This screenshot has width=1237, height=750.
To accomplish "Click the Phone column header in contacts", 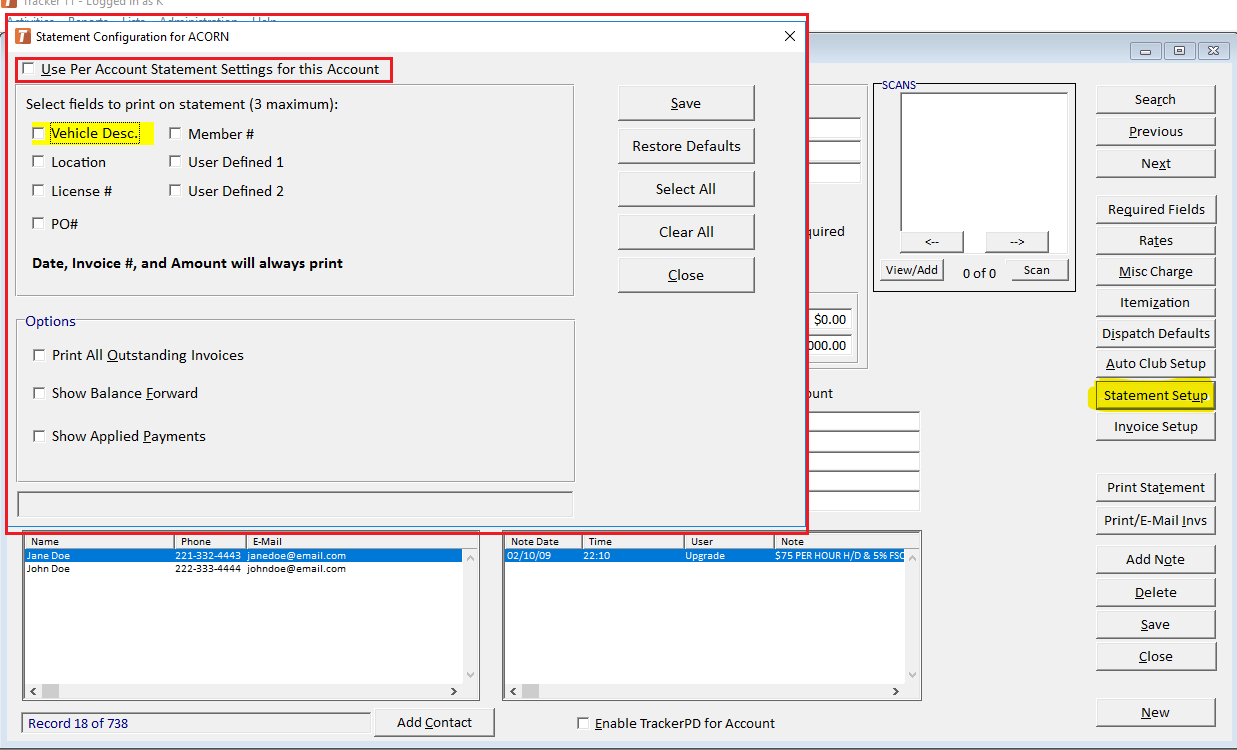I will point(210,541).
